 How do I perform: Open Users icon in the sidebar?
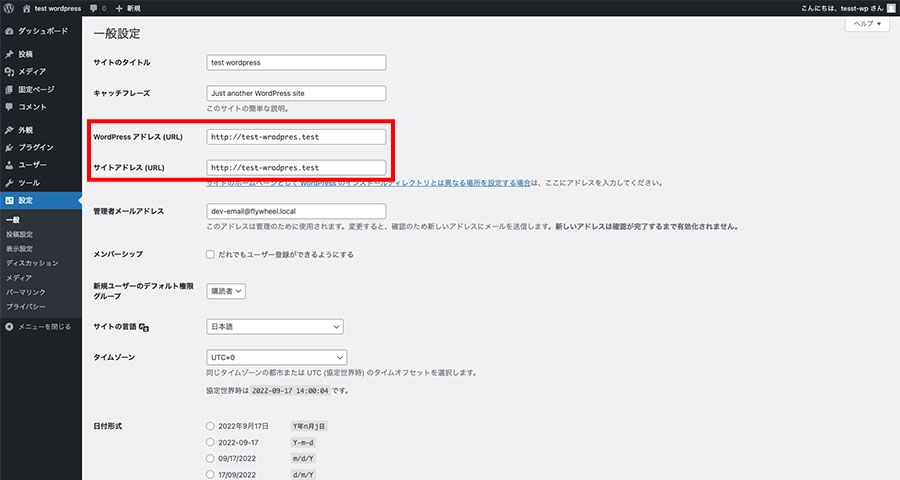[9, 165]
